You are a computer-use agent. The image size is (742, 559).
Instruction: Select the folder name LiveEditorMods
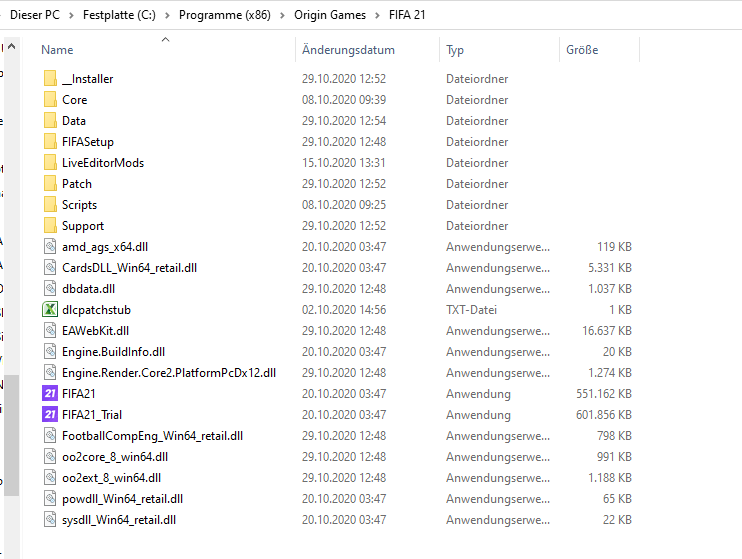(x=103, y=162)
